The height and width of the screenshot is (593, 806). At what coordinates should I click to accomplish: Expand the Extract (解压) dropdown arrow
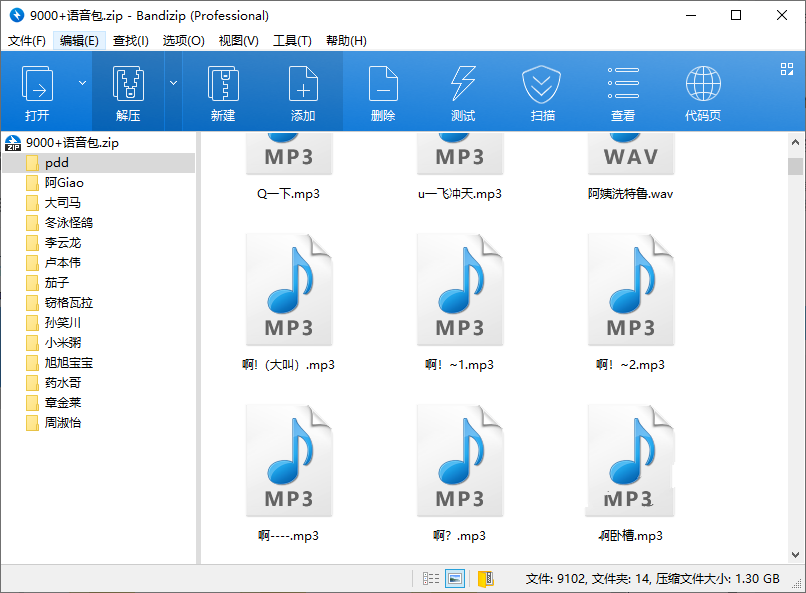(x=174, y=83)
